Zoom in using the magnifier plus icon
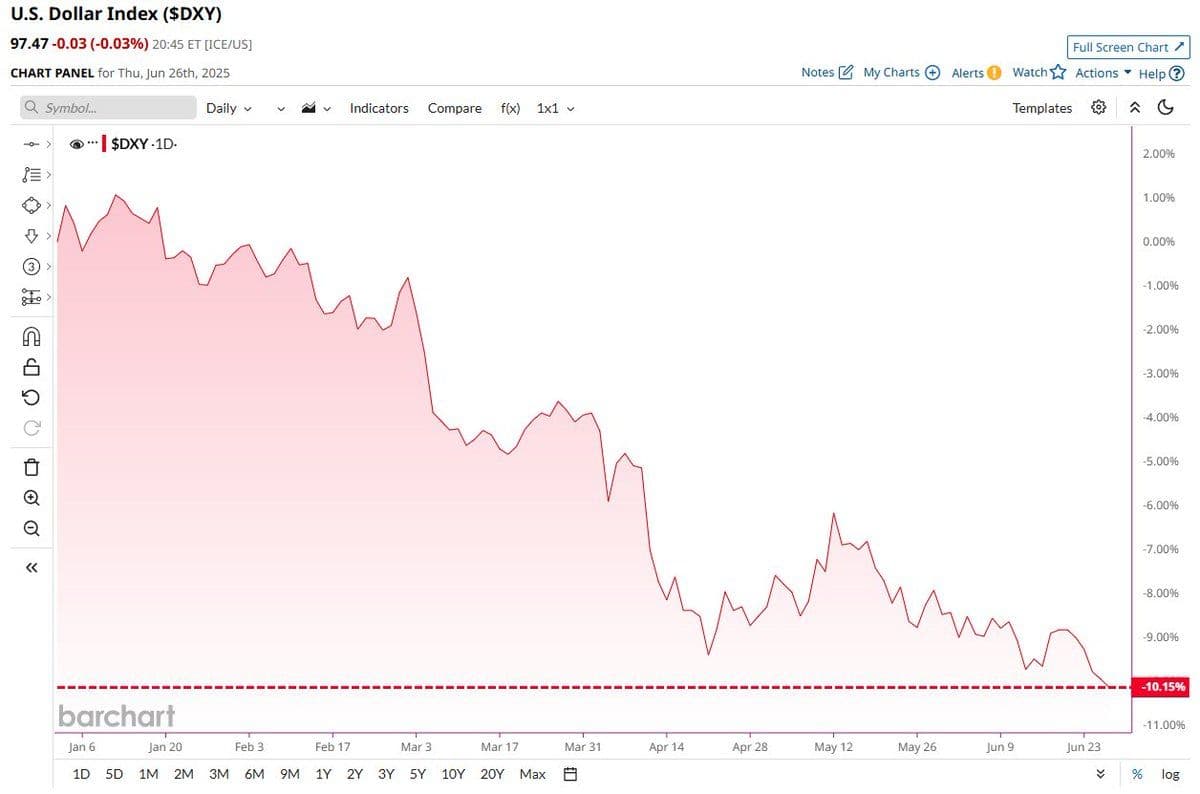 [31, 498]
